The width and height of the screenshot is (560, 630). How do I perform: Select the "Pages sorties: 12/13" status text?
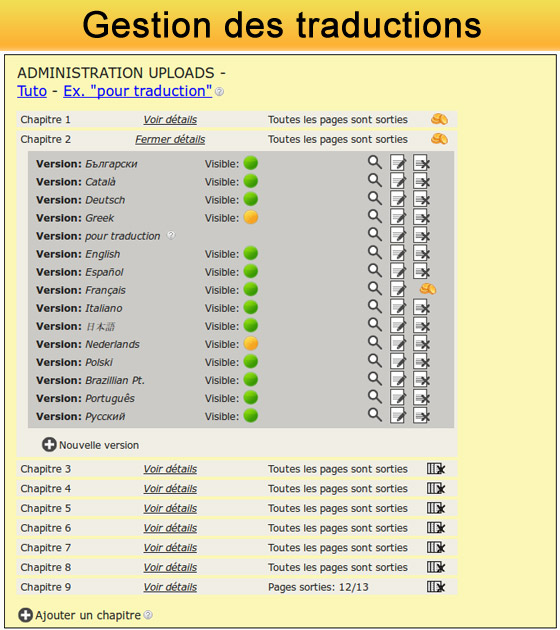(318, 587)
